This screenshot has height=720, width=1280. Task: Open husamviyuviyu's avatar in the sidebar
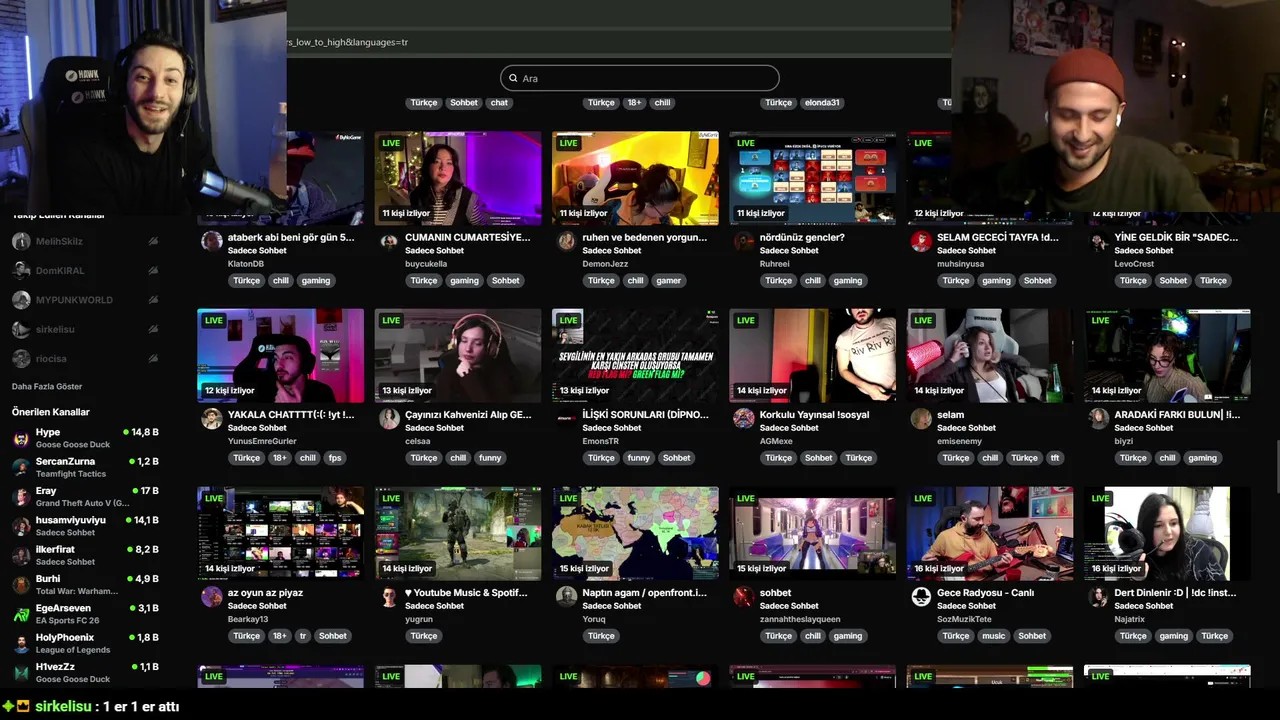click(x=21, y=526)
